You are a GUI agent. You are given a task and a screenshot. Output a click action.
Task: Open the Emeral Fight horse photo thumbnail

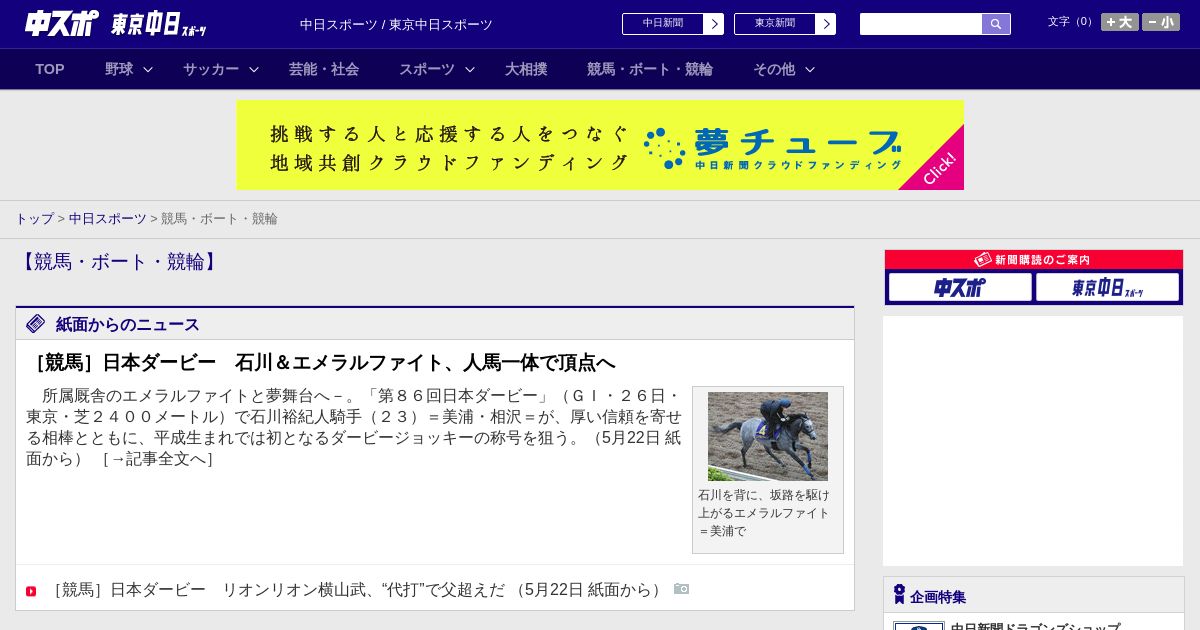768,436
